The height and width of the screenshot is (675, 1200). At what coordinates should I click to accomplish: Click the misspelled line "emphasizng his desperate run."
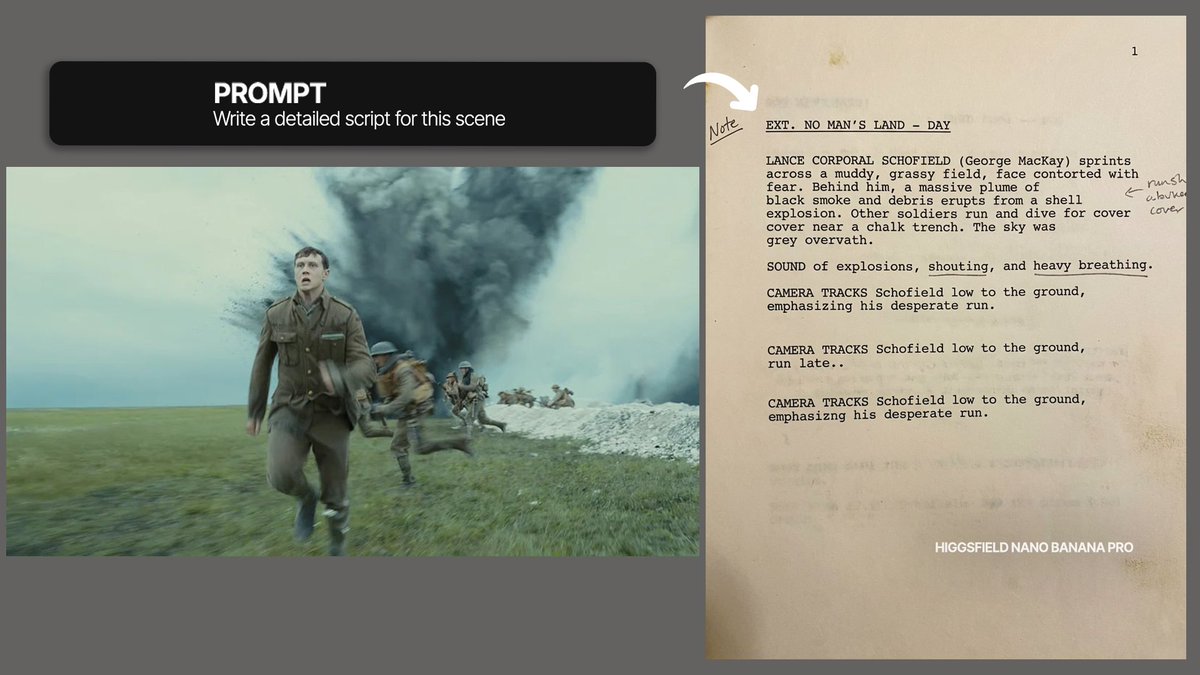[878, 415]
